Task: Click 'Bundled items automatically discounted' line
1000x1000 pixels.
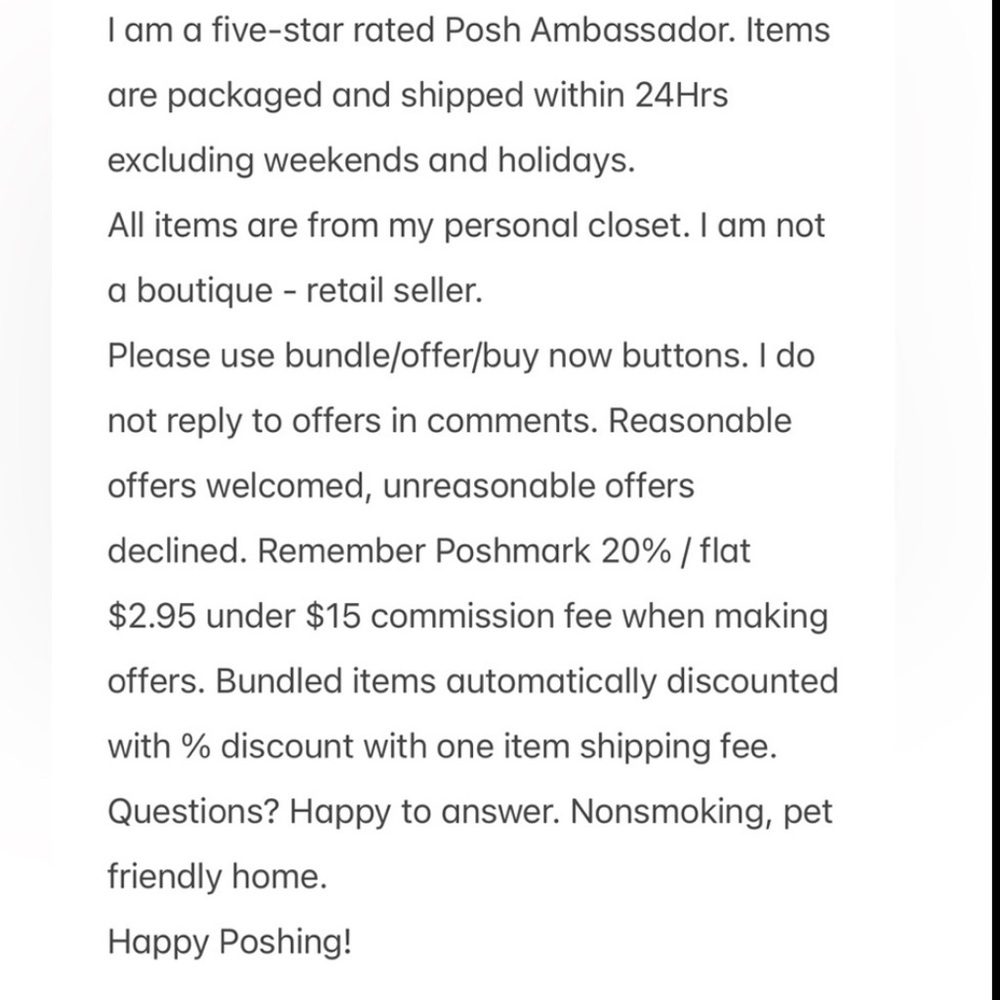Action: tap(527, 680)
